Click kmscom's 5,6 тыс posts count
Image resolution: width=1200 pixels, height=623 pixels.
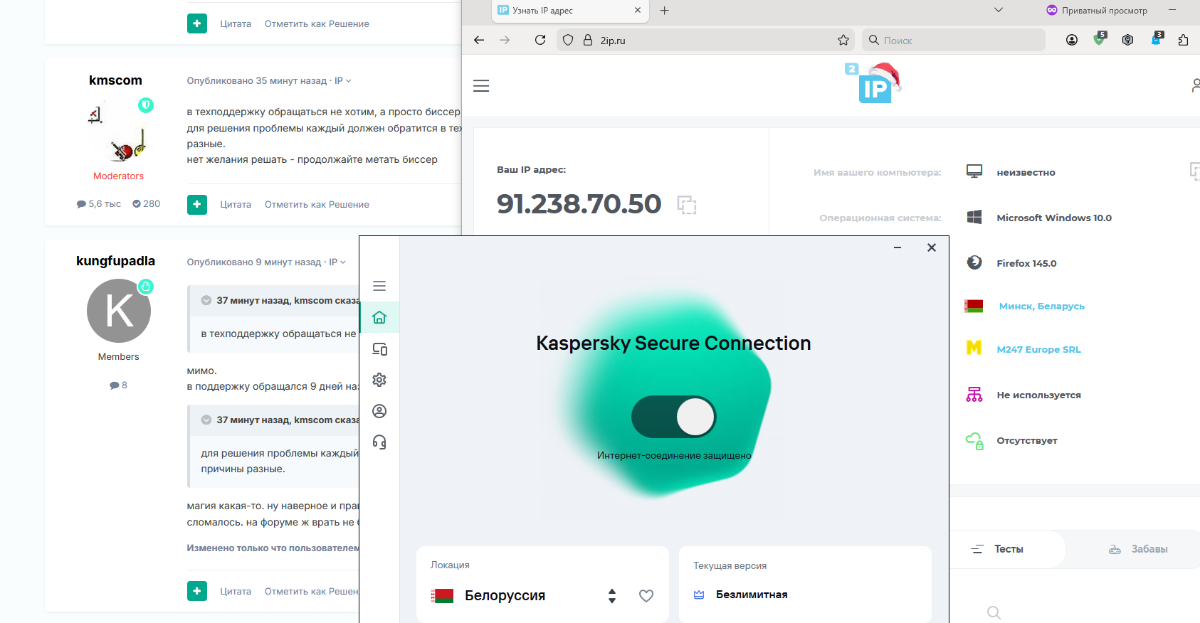[99, 204]
